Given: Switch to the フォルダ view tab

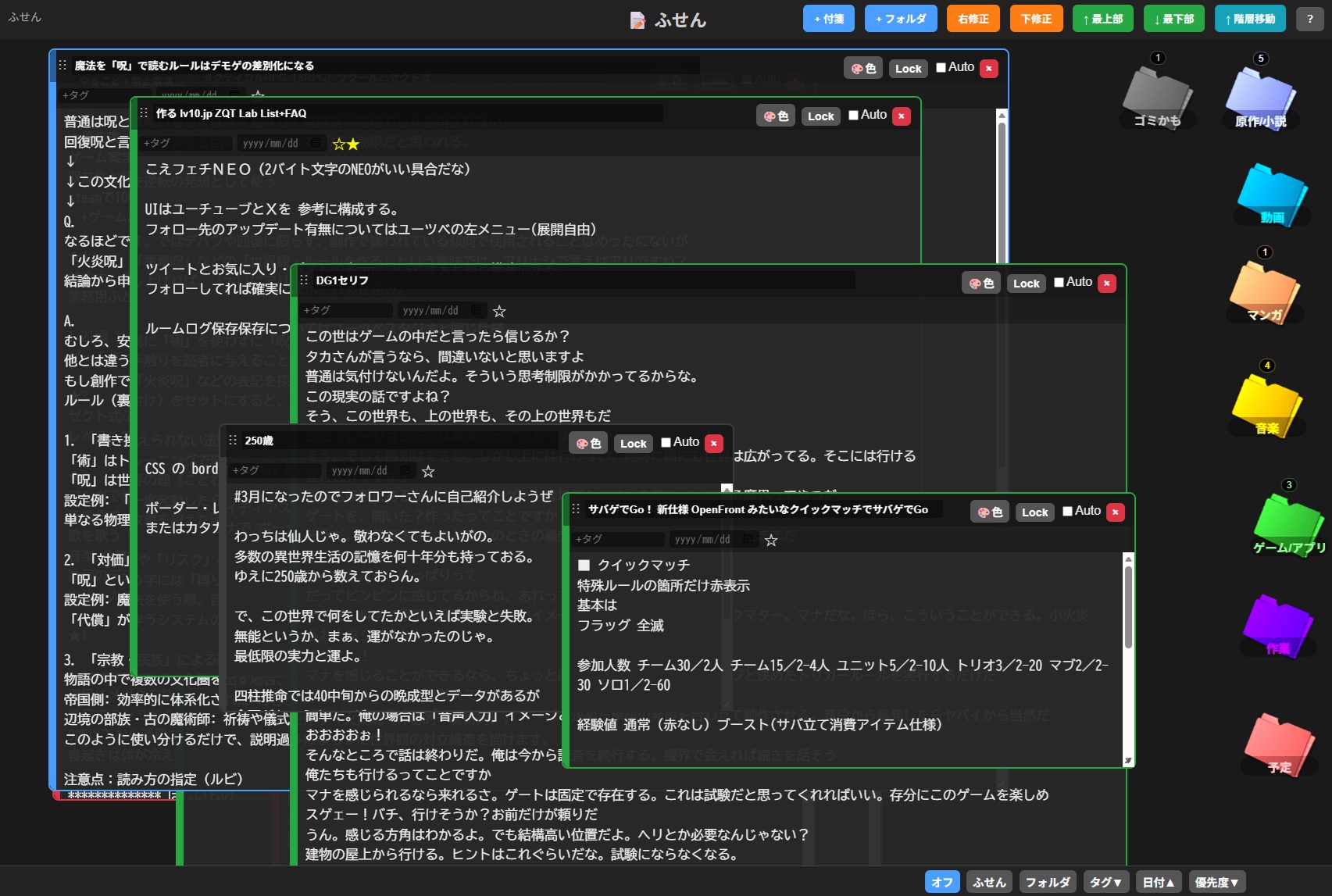Looking at the screenshot, I should pos(1047,882).
